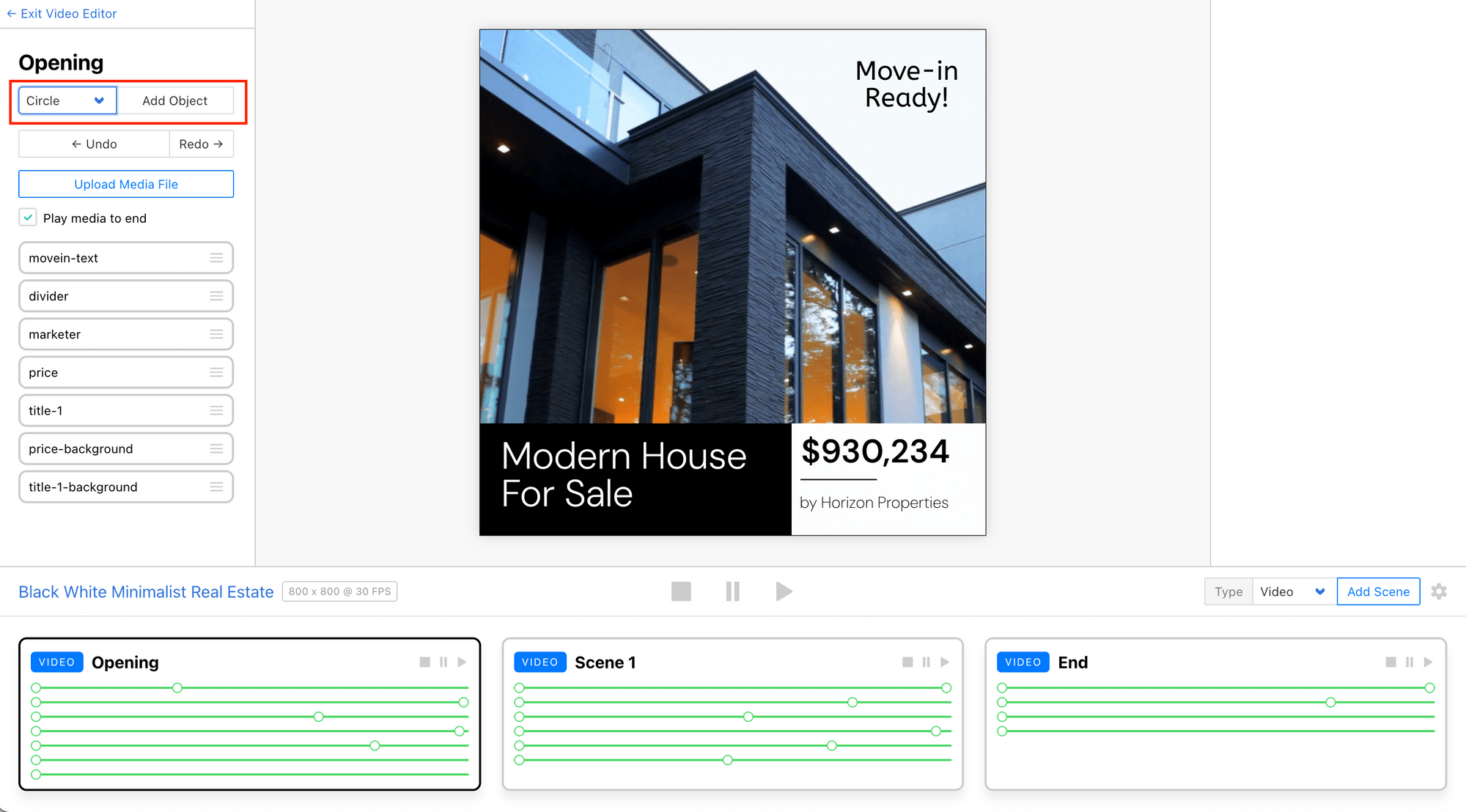Pause the main video playback
This screenshot has width=1466, height=812.
pos(732,591)
